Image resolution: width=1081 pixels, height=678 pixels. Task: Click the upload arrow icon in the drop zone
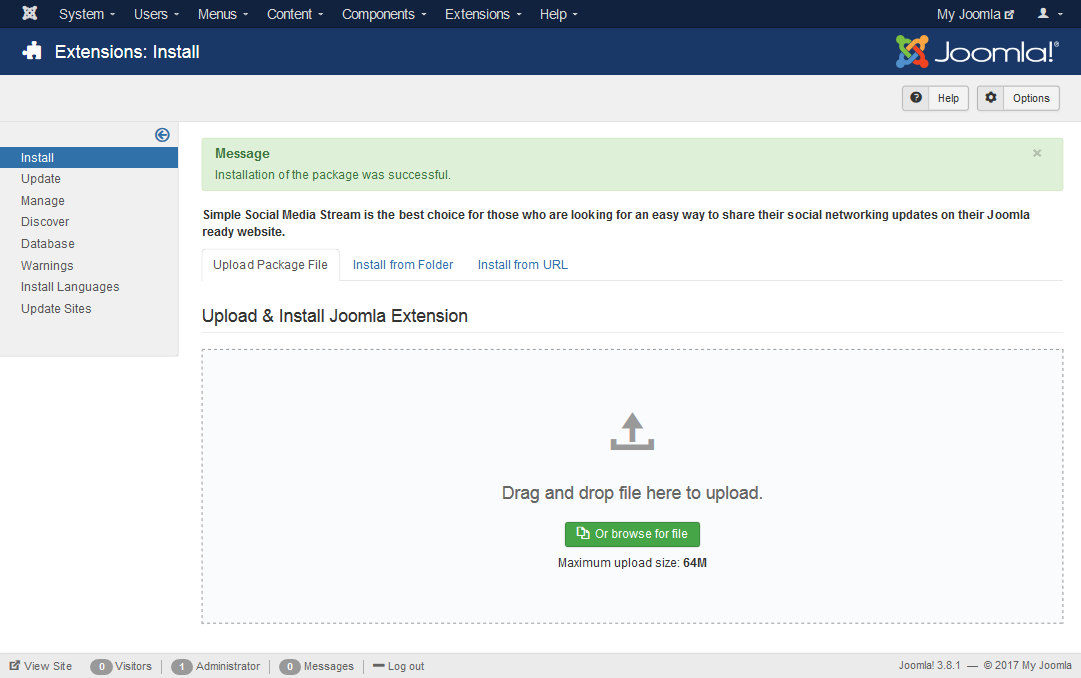tap(632, 431)
